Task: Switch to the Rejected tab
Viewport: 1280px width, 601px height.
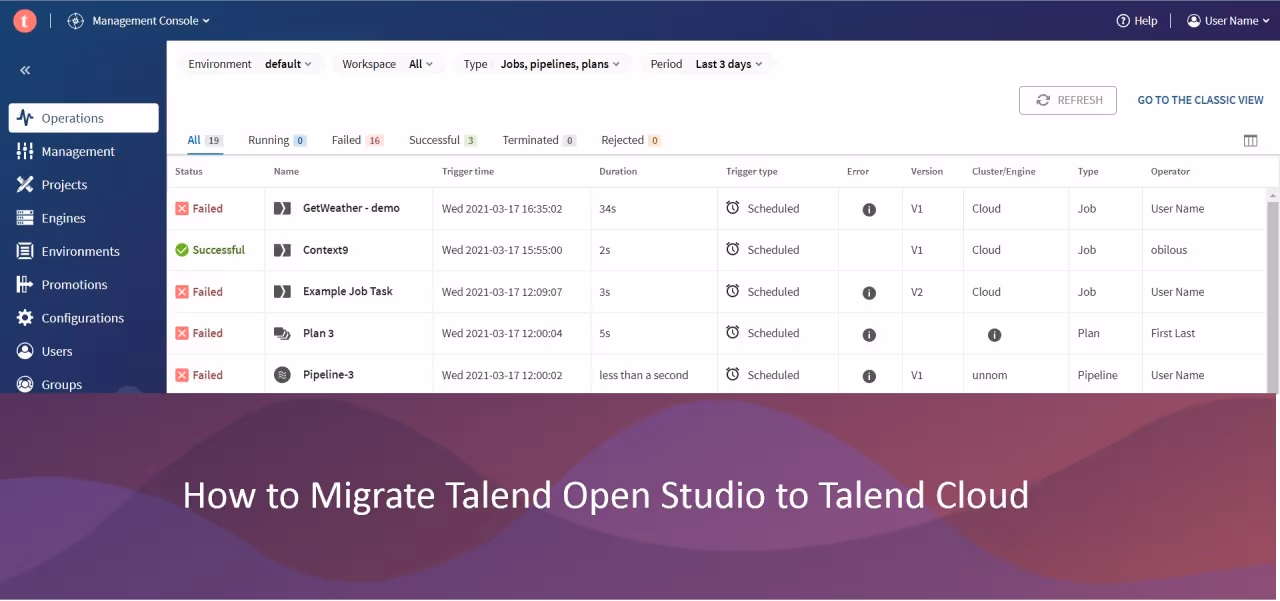Action: pyautogui.click(x=631, y=140)
